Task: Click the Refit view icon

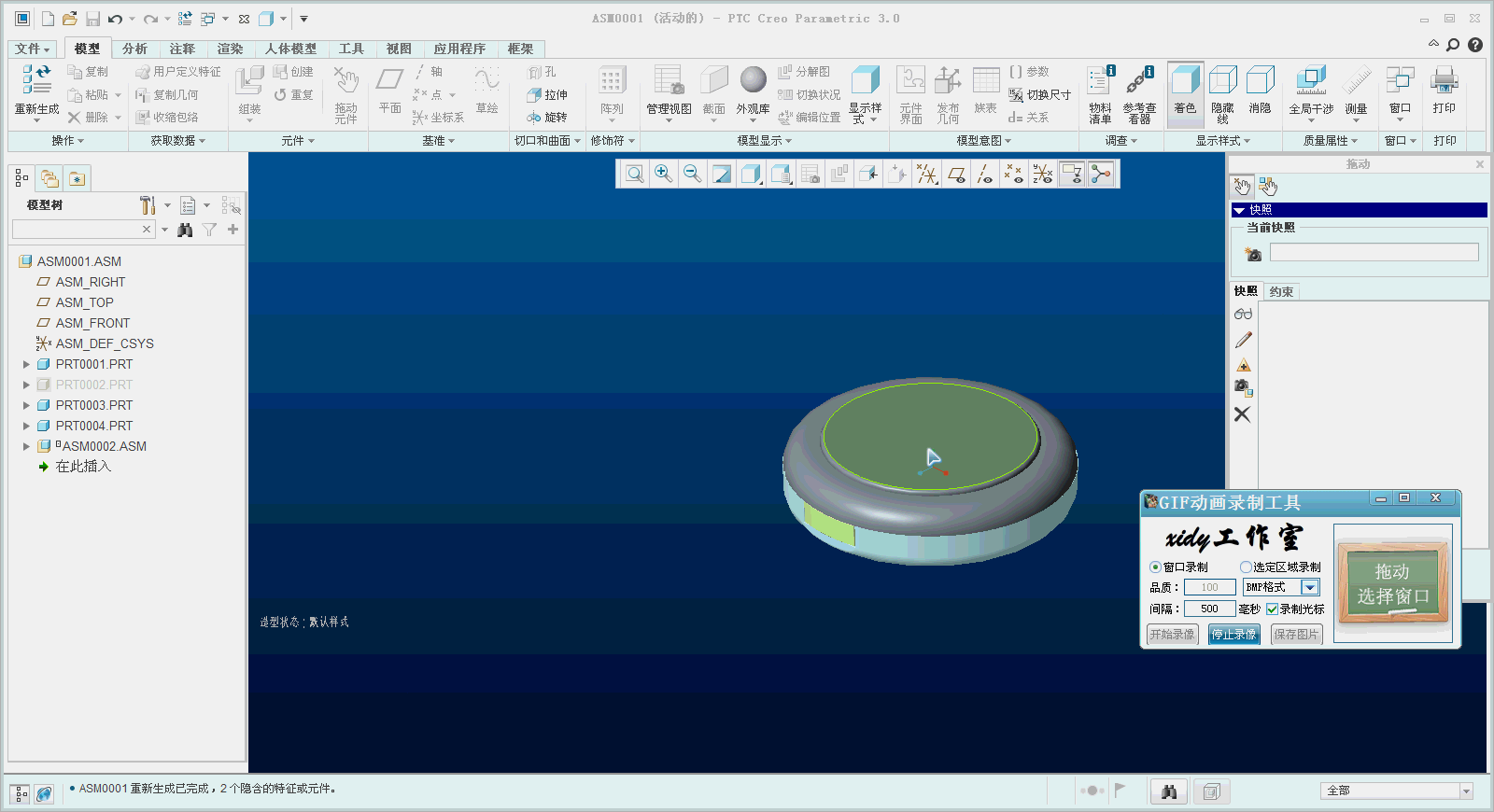Action: click(x=634, y=174)
